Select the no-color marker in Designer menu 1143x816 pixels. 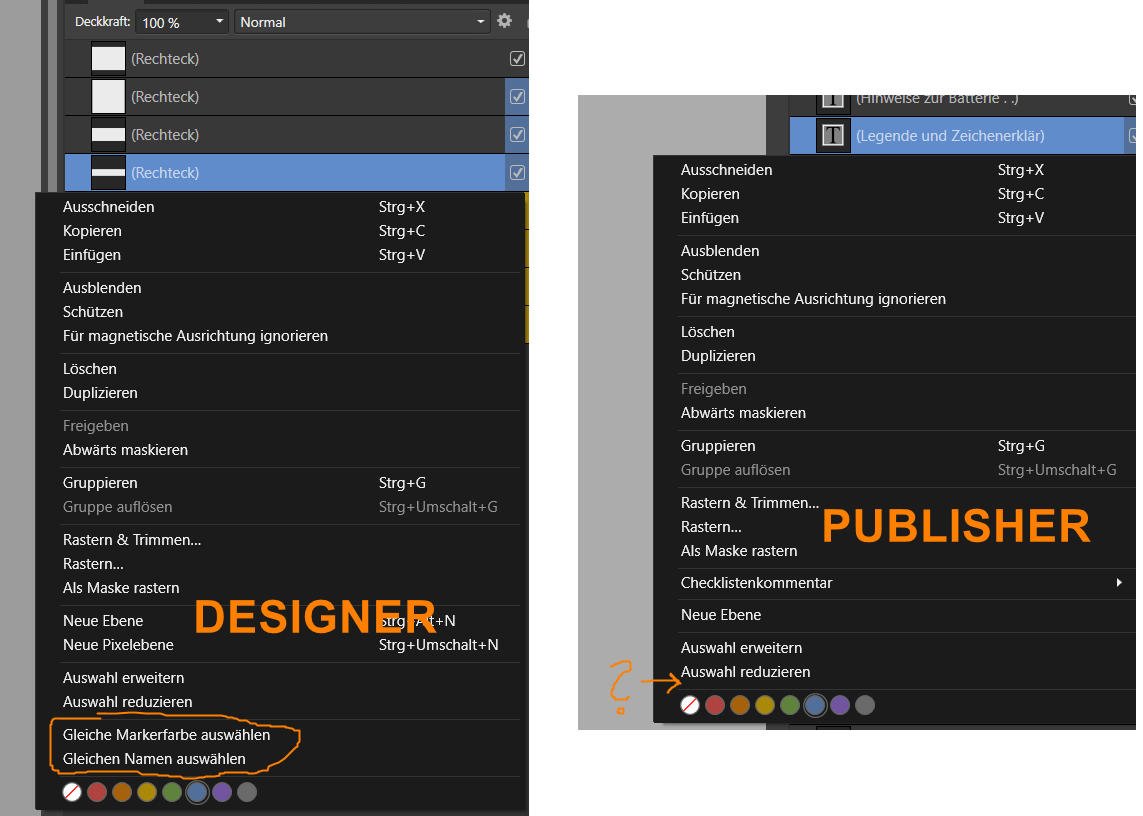pyautogui.click(x=72, y=792)
